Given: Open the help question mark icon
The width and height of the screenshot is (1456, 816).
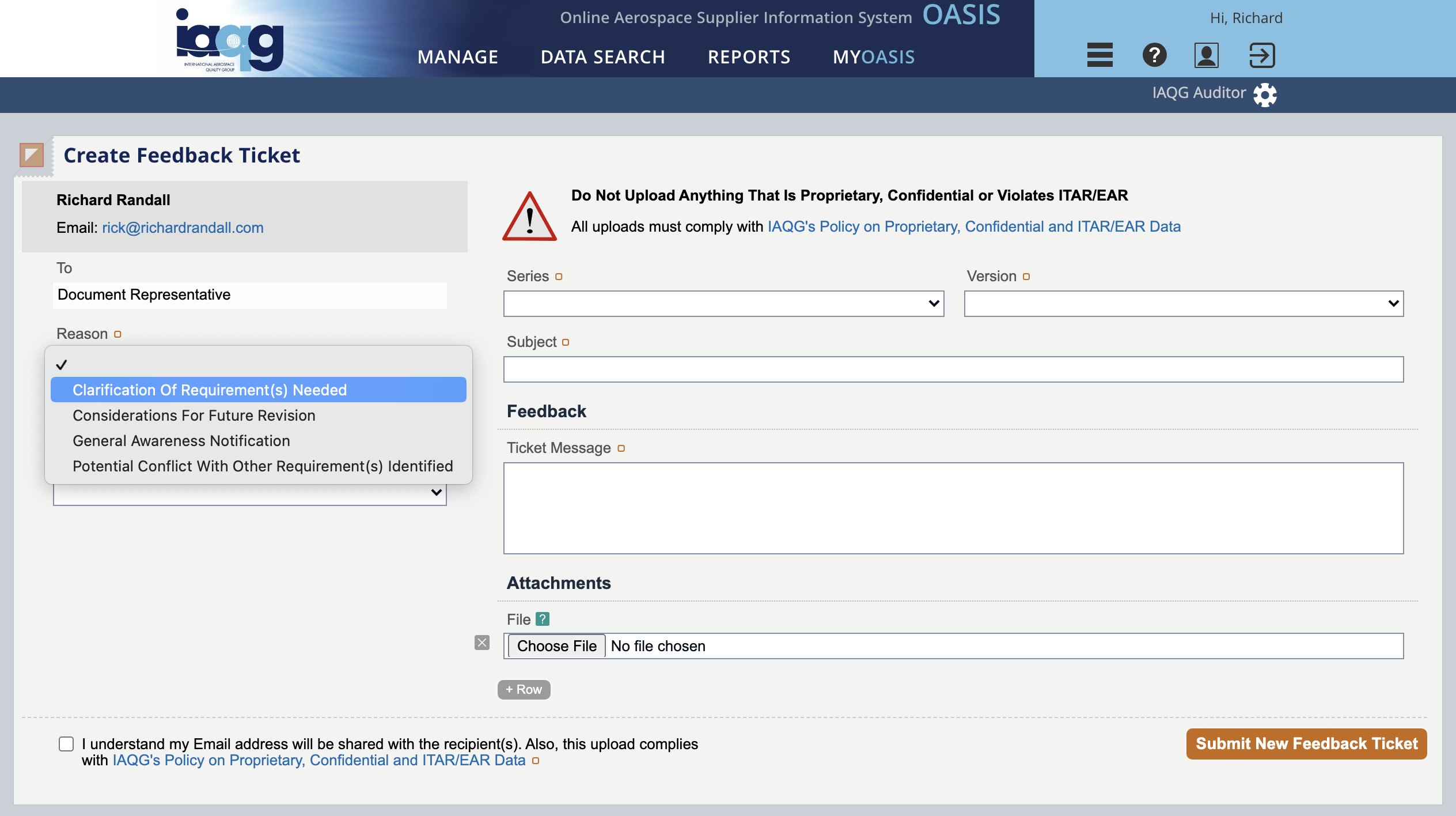Looking at the screenshot, I should click(x=1154, y=55).
